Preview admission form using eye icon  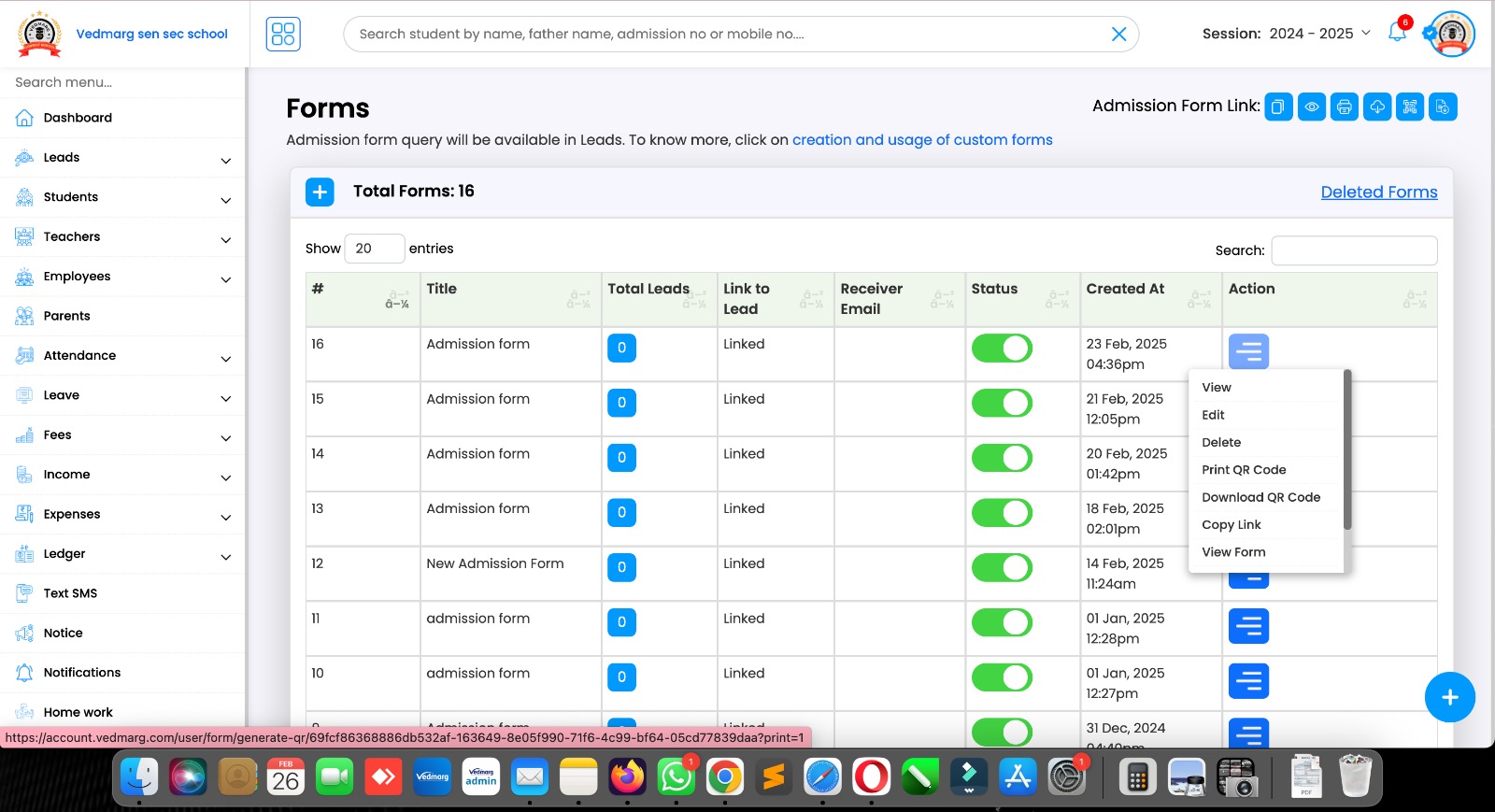tap(1312, 107)
